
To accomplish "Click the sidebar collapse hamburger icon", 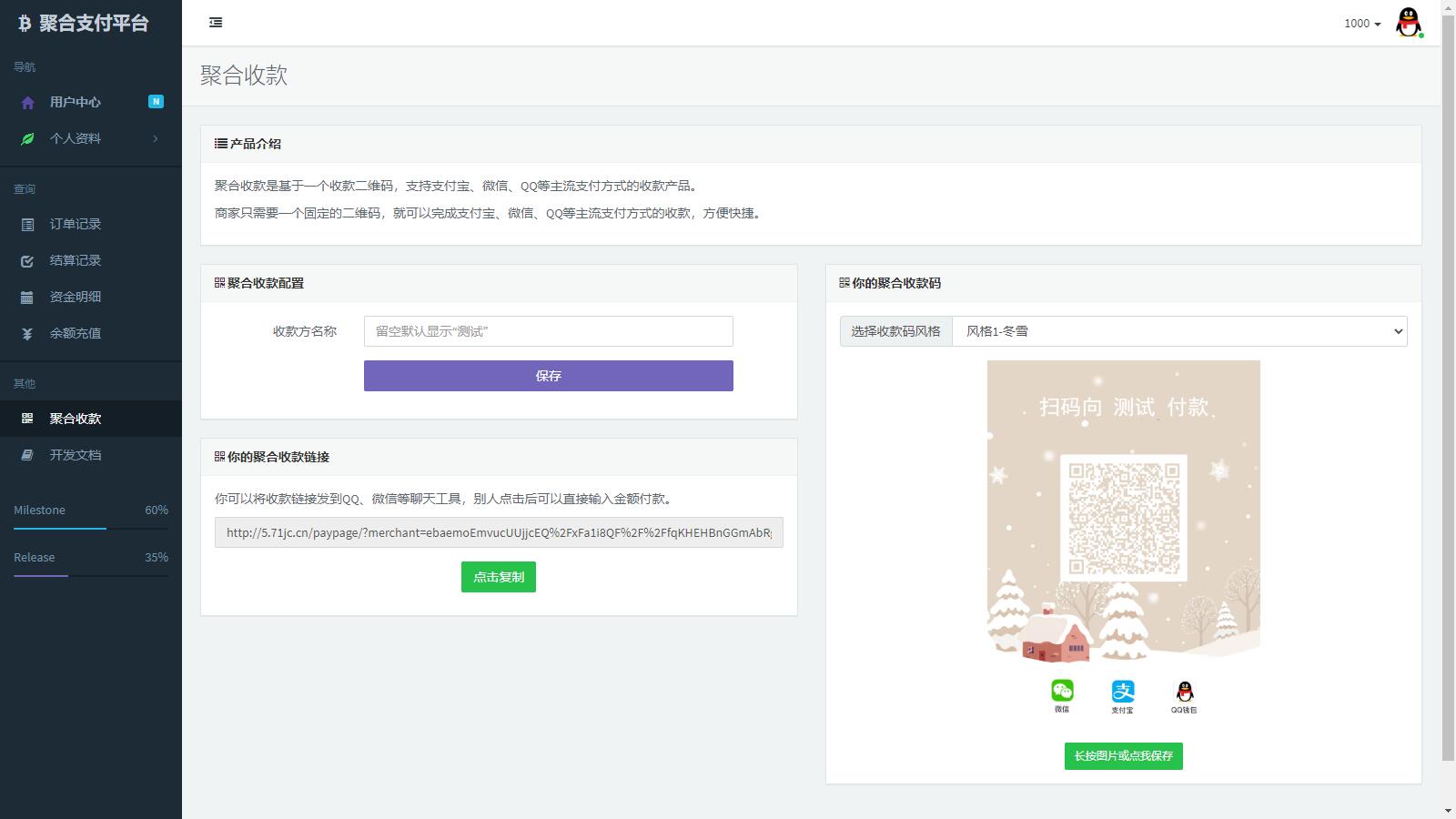I will point(216,22).
